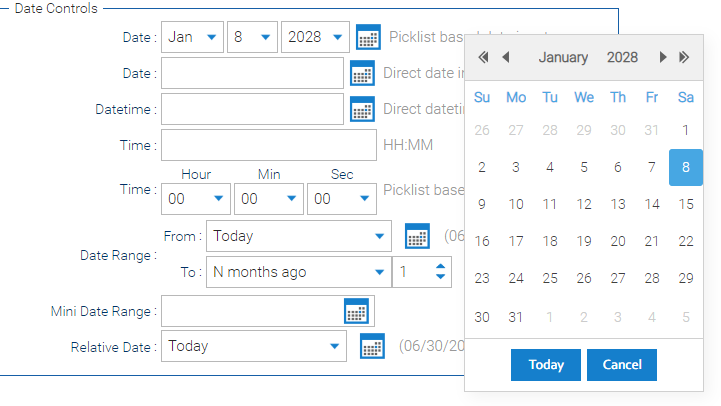
Task: Open the 2028 year dropdown
Action: click(315, 37)
